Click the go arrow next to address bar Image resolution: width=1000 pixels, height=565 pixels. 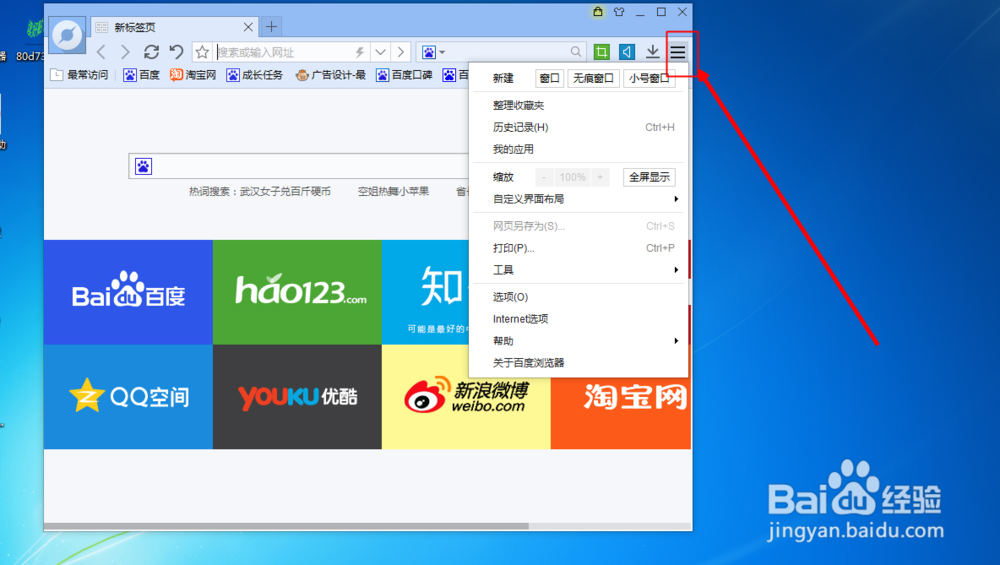(x=401, y=52)
